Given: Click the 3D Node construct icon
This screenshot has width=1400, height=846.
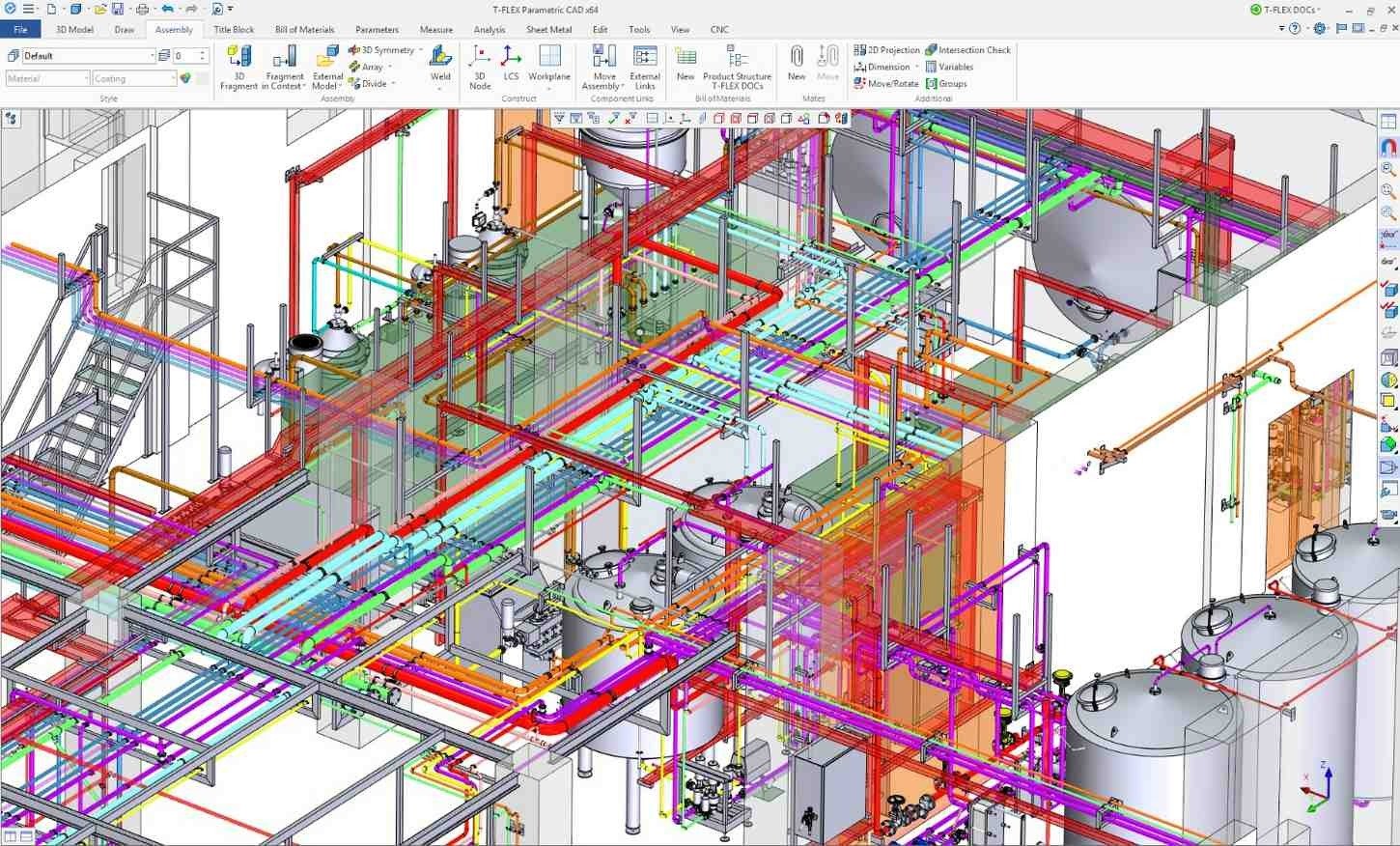Looking at the screenshot, I should pyautogui.click(x=480, y=68).
